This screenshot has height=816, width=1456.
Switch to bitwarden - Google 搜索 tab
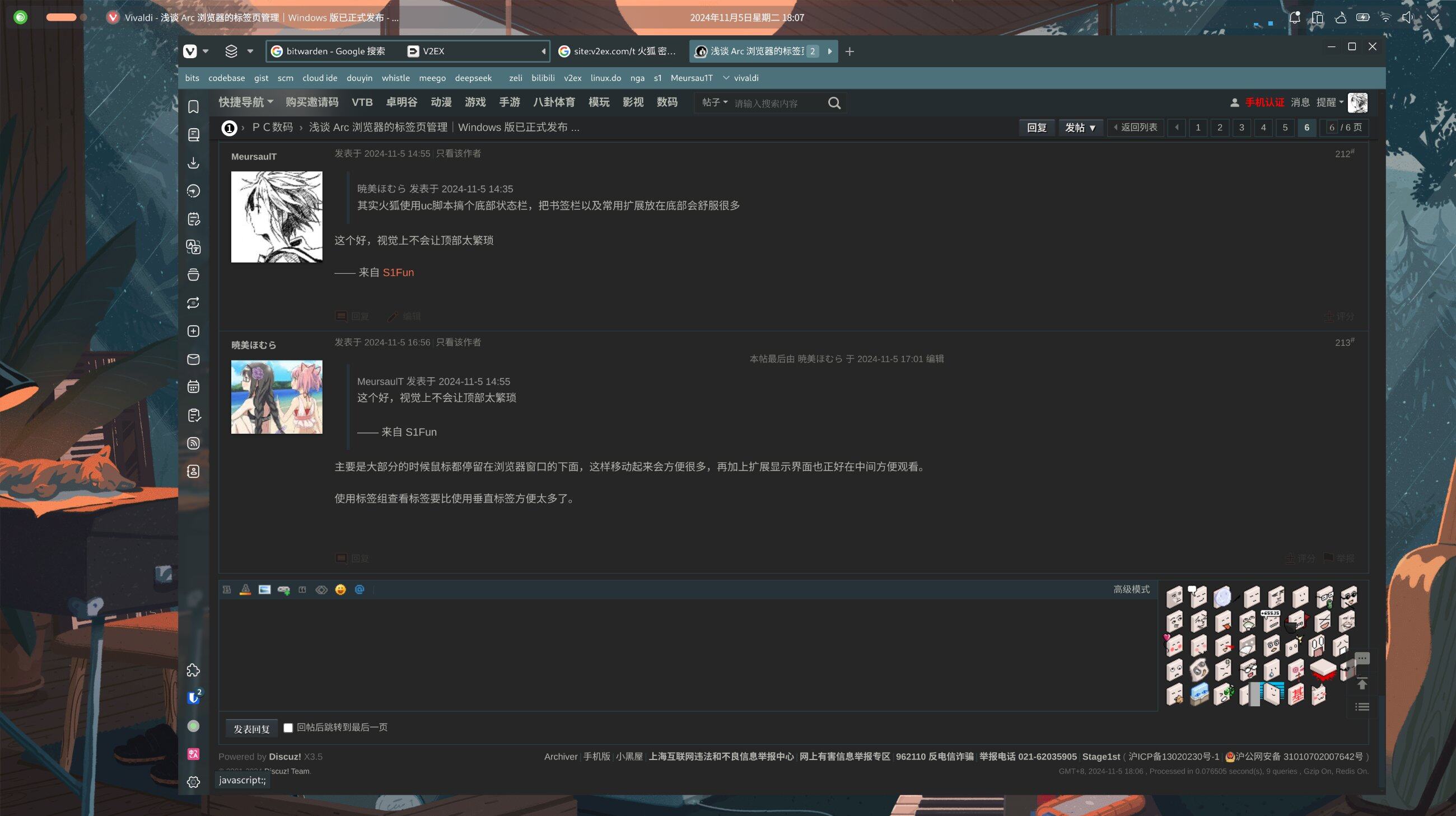[x=335, y=51]
